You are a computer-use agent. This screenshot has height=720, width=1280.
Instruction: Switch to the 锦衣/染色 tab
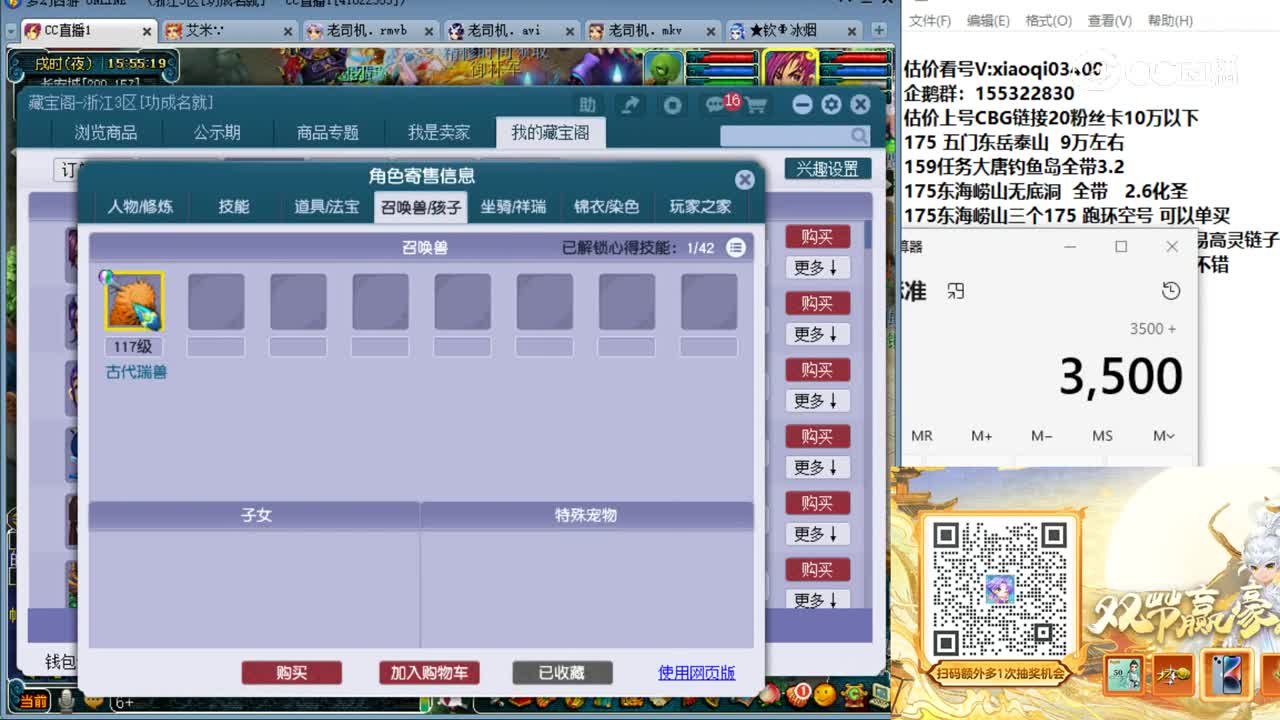[x=606, y=207]
